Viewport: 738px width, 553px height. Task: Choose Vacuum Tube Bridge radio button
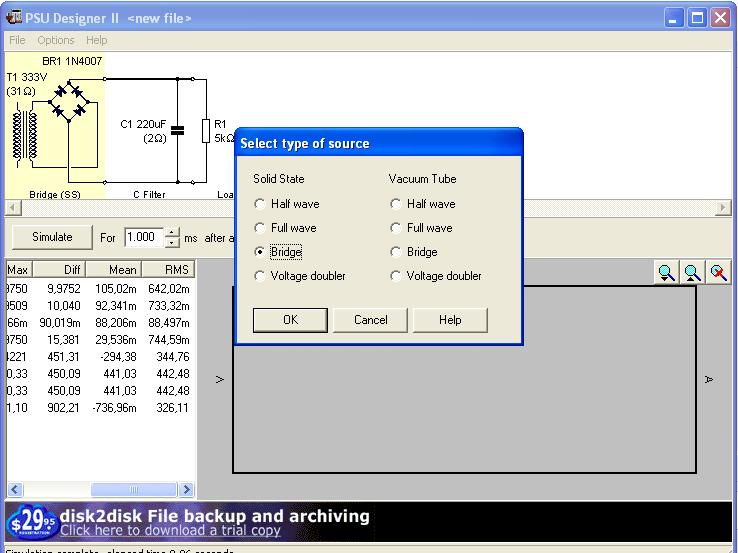pyautogui.click(x=397, y=252)
